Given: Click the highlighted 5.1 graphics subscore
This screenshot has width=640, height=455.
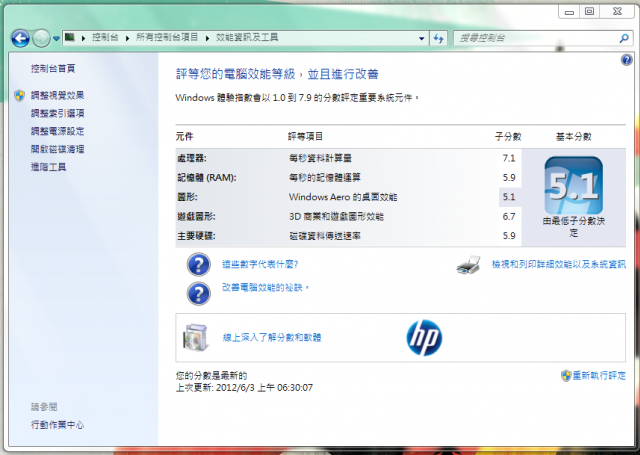Looking at the screenshot, I should click(509, 197).
